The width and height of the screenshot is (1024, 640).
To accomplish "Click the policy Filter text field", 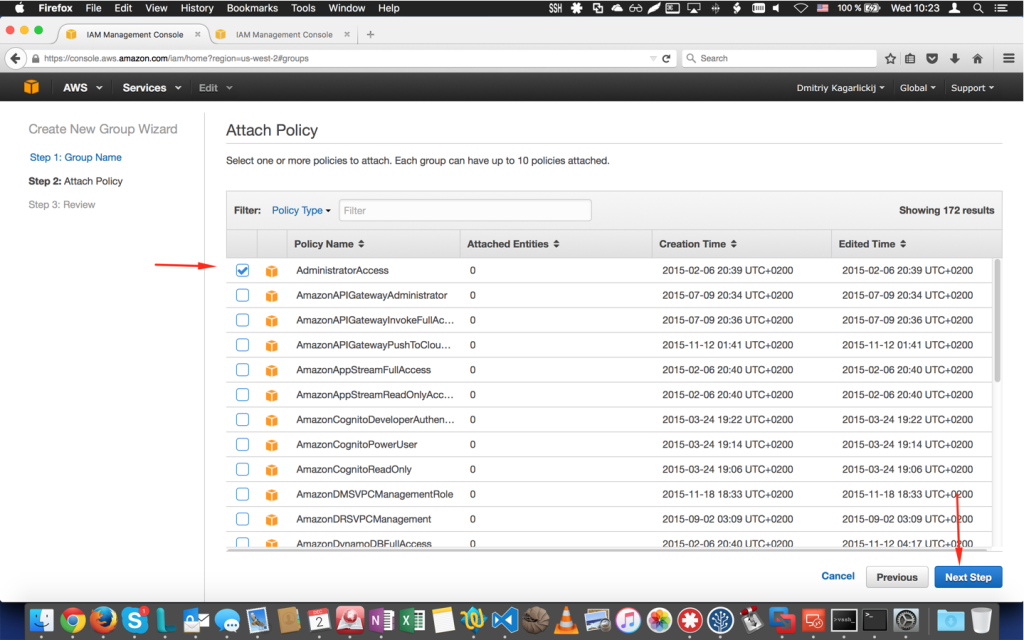I will [x=465, y=210].
